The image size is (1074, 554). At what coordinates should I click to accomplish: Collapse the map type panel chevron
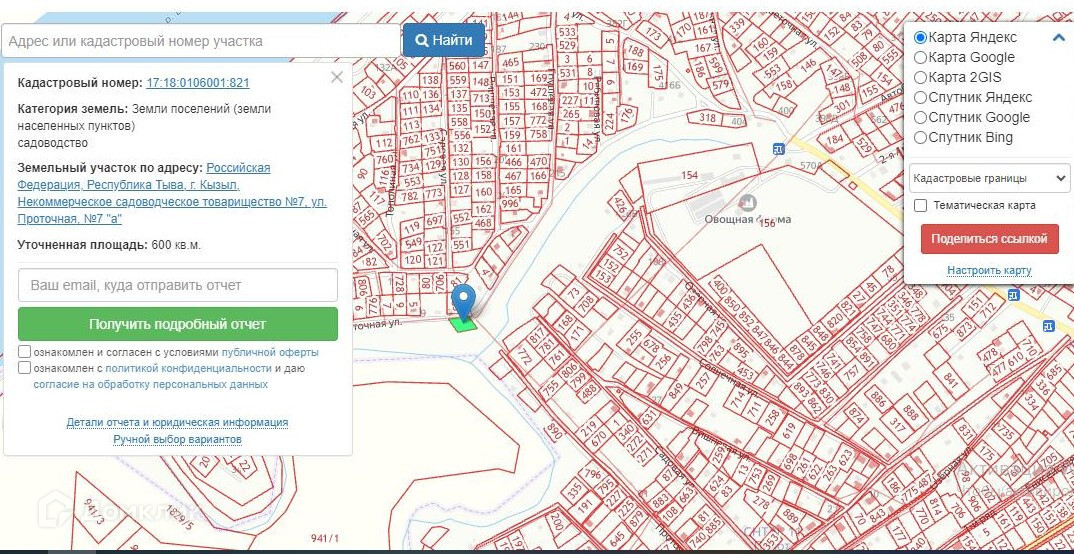(1058, 38)
